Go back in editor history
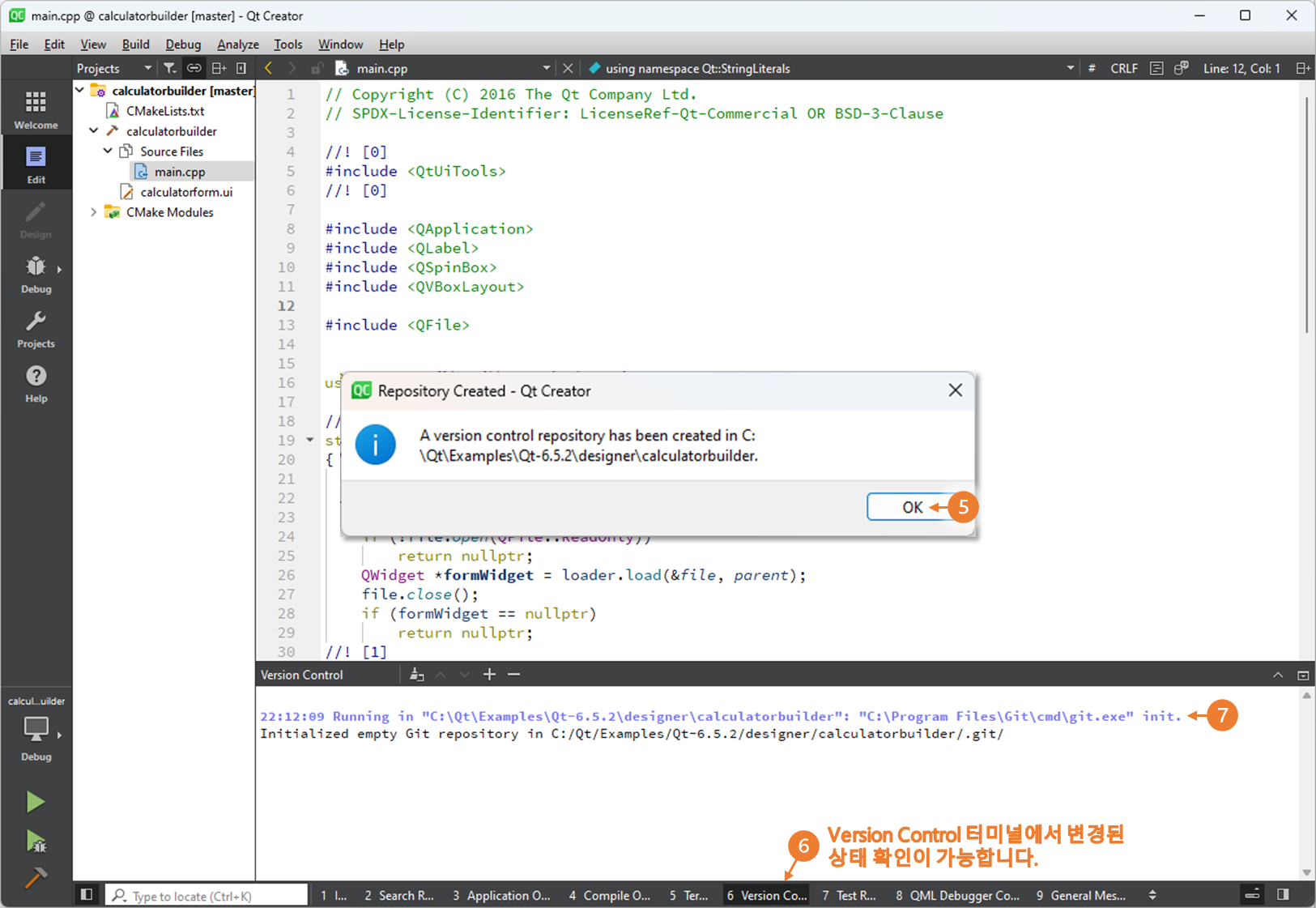The width and height of the screenshot is (1316, 908). tap(269, 68)
